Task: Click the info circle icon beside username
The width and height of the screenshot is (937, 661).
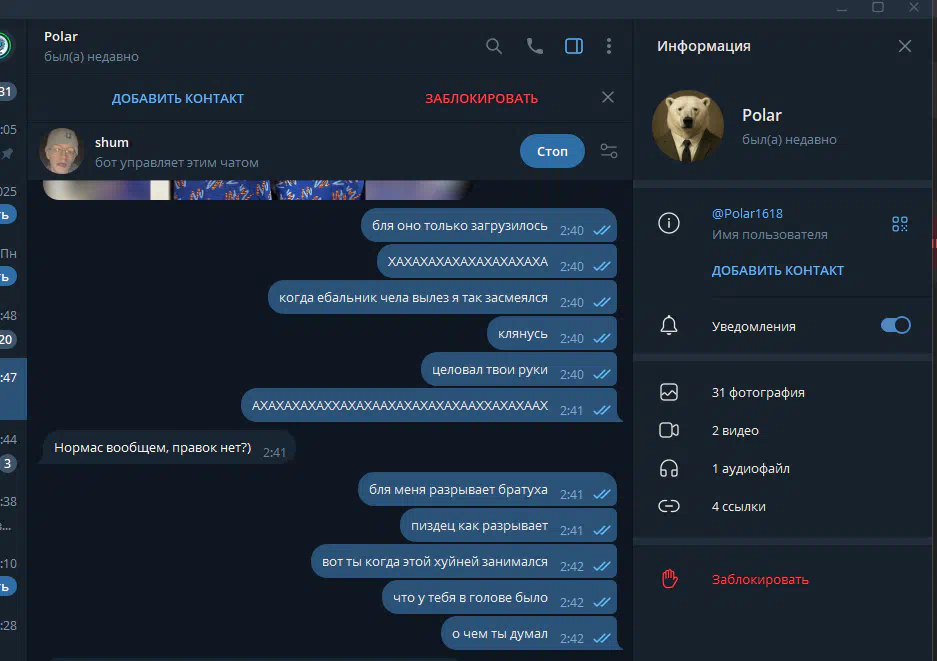Action: pos(669,223)
